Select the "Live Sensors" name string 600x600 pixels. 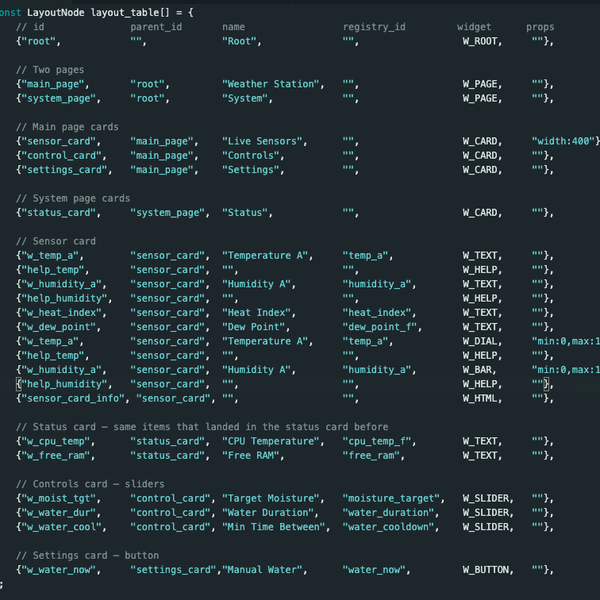click(262, 142)
